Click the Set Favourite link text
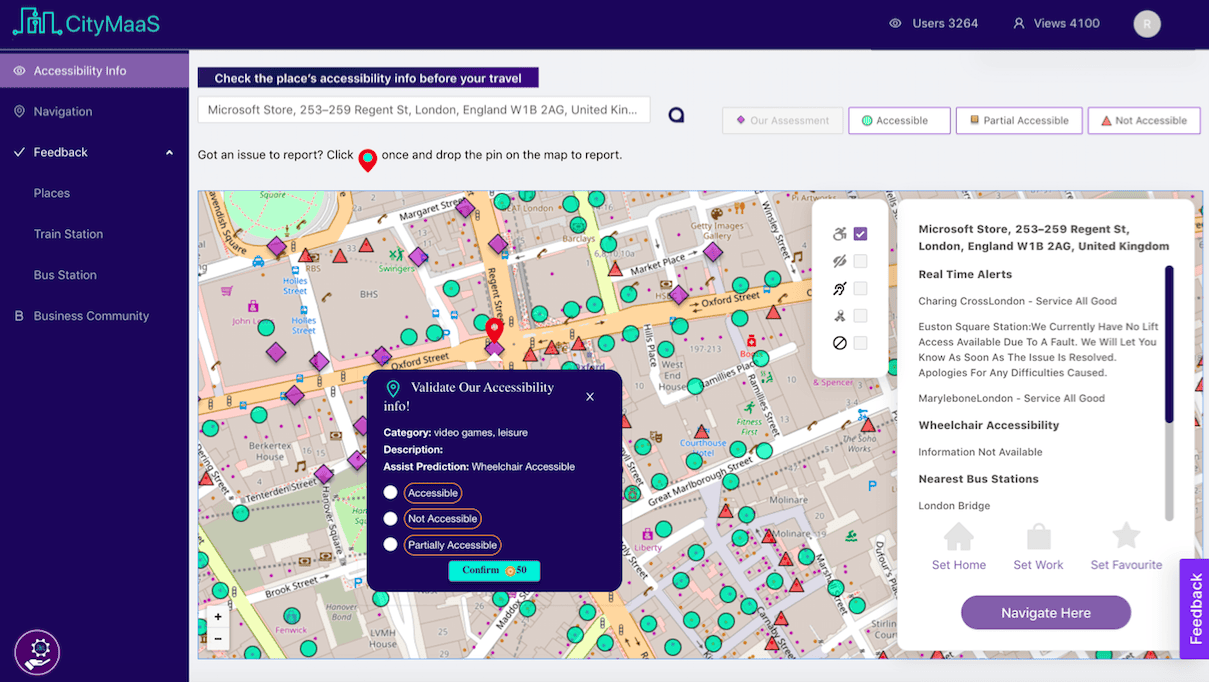Screen dimensions: 1209x682 click(1126, 565)
